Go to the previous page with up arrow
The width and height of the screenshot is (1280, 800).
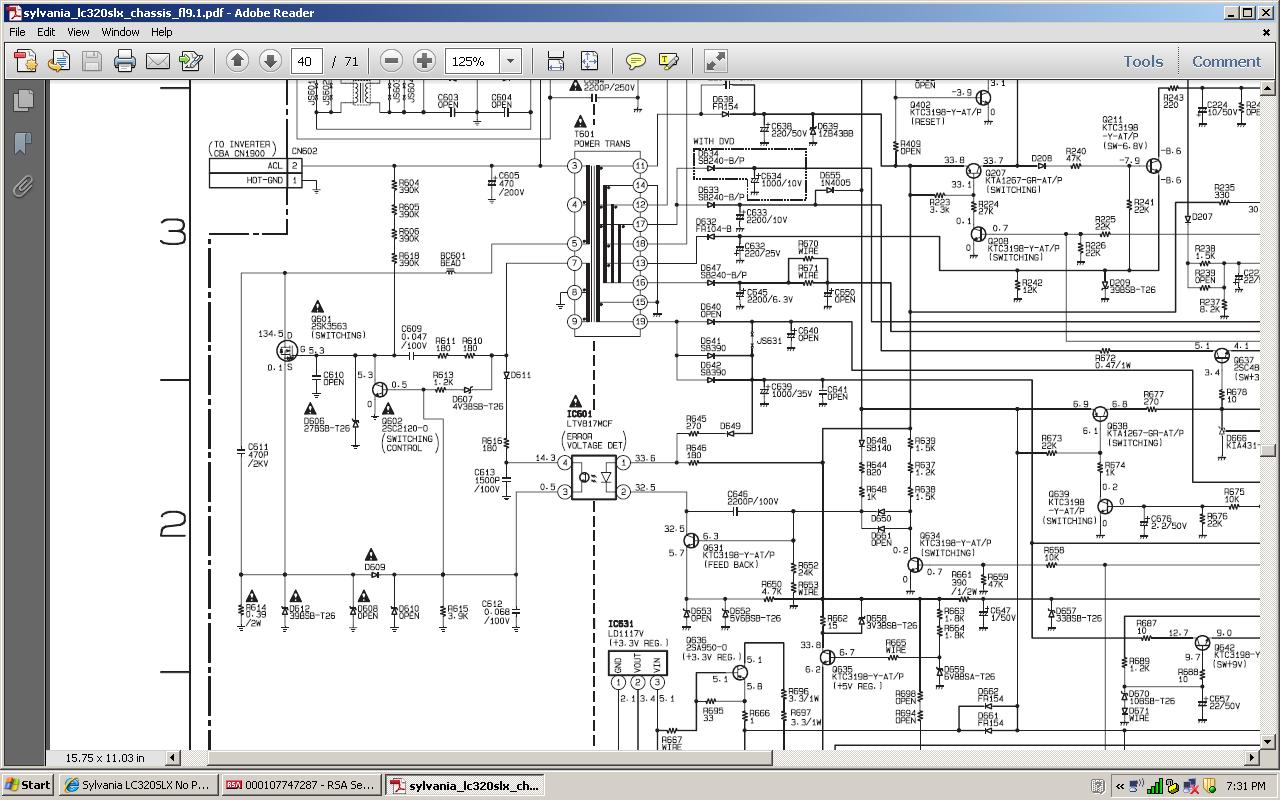237,61
